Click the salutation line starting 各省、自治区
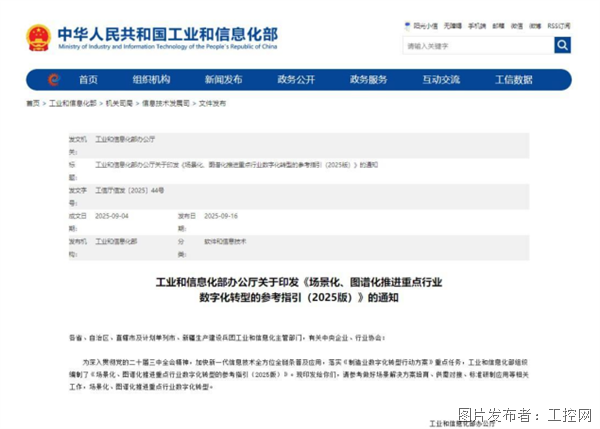This screenshot has height=429, width=600. tap(227, 338)
